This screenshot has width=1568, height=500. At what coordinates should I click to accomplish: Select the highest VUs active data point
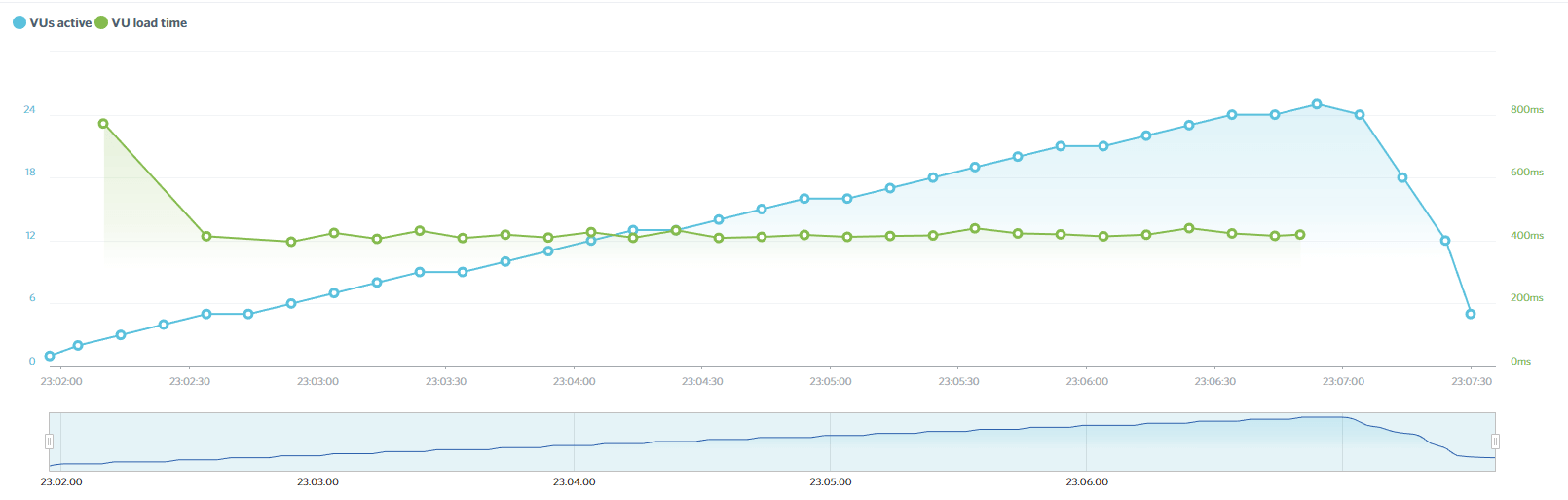1317,104
